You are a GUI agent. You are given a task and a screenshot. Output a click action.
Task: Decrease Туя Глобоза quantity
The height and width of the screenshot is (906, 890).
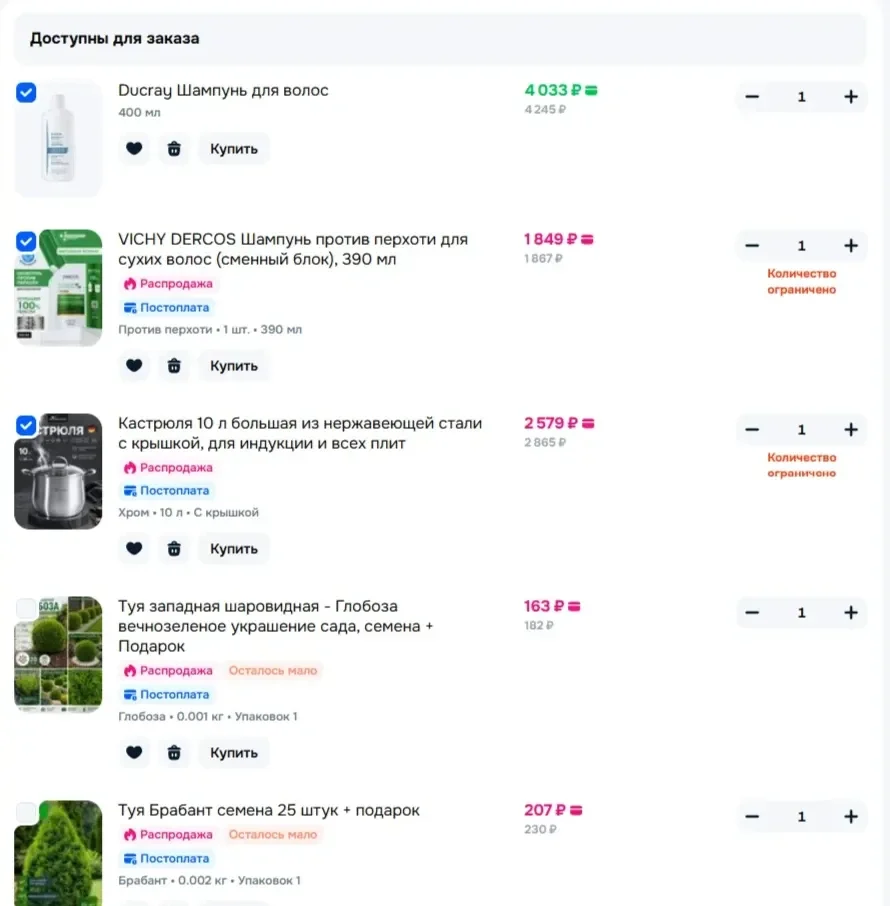pos(752,612)
